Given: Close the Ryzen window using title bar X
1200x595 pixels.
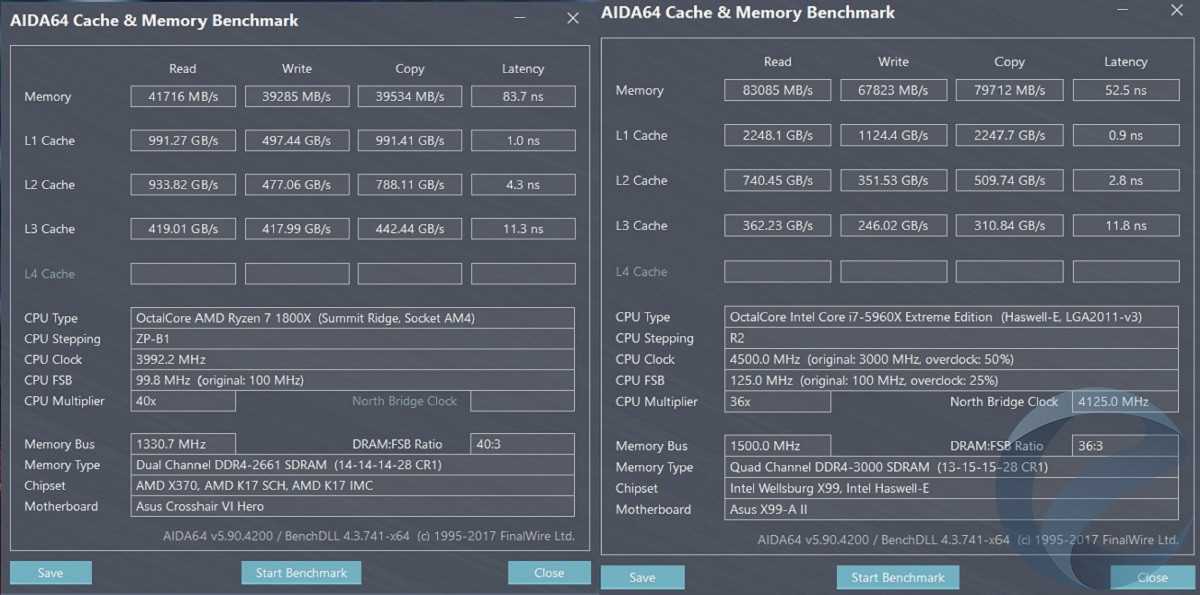Looking at the screenshot, I should tap(572, 18).
